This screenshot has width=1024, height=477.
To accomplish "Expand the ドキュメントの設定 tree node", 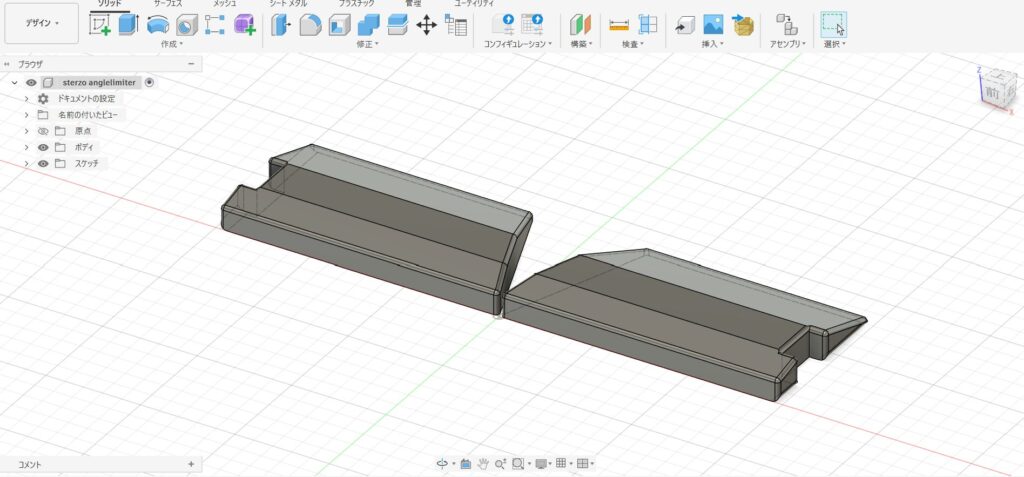I will click(x=27, y=99).
